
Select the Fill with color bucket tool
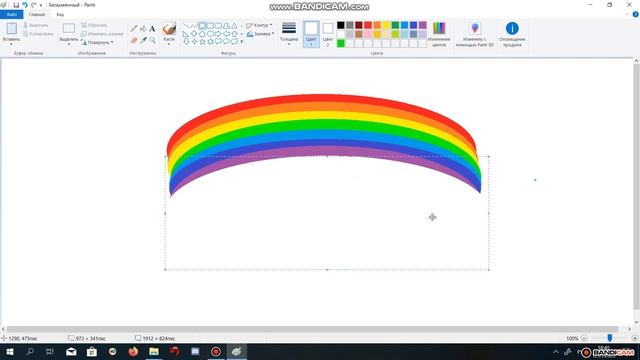click(143, 29)
